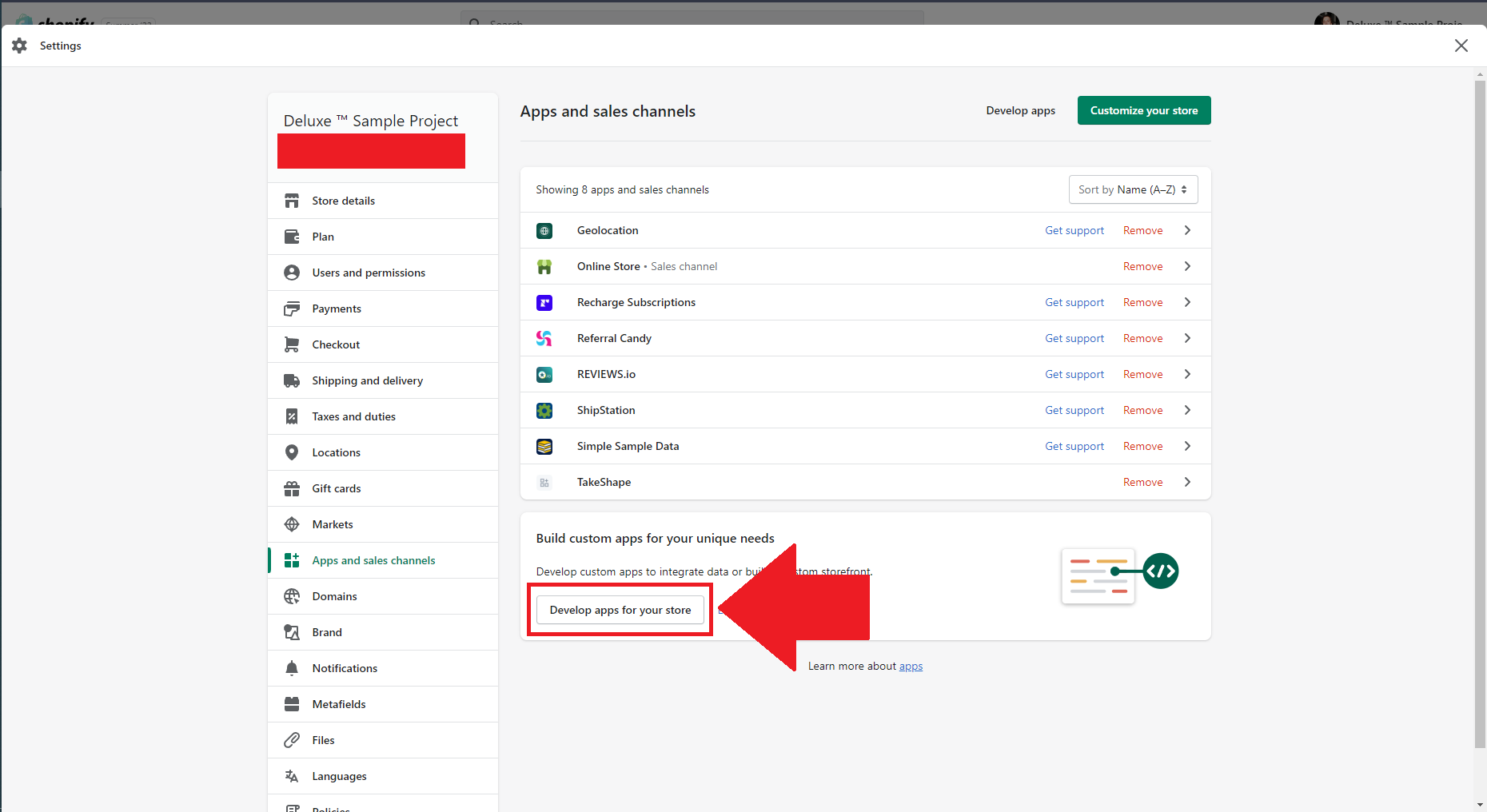Expand the ShipStation row chevron
The height and width of the screenshot is (812, 1487).
[1187, 410]
